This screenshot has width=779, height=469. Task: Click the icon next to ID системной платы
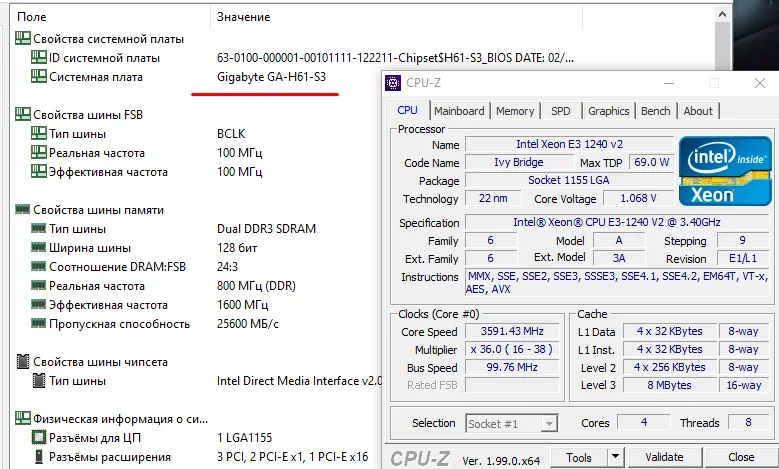(39, 57)
